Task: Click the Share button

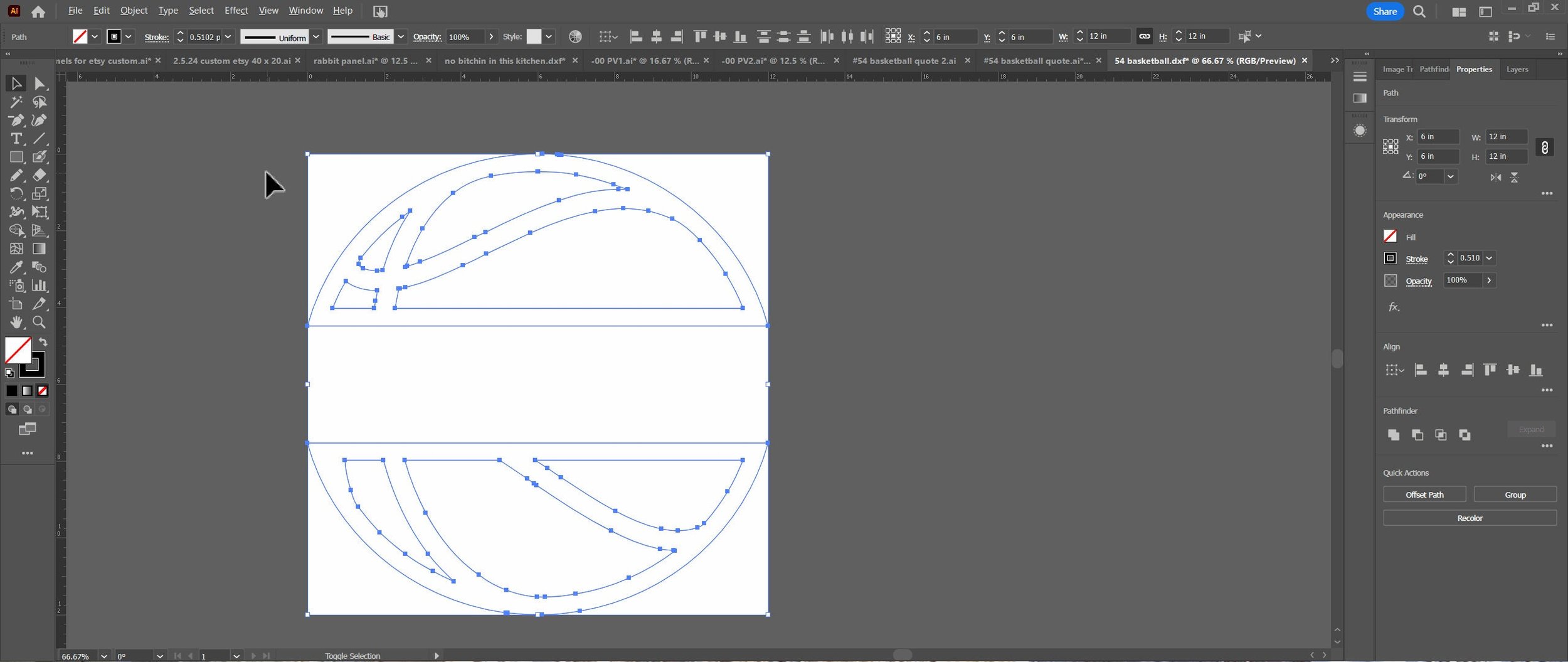Action: (x=1385, y=11)
